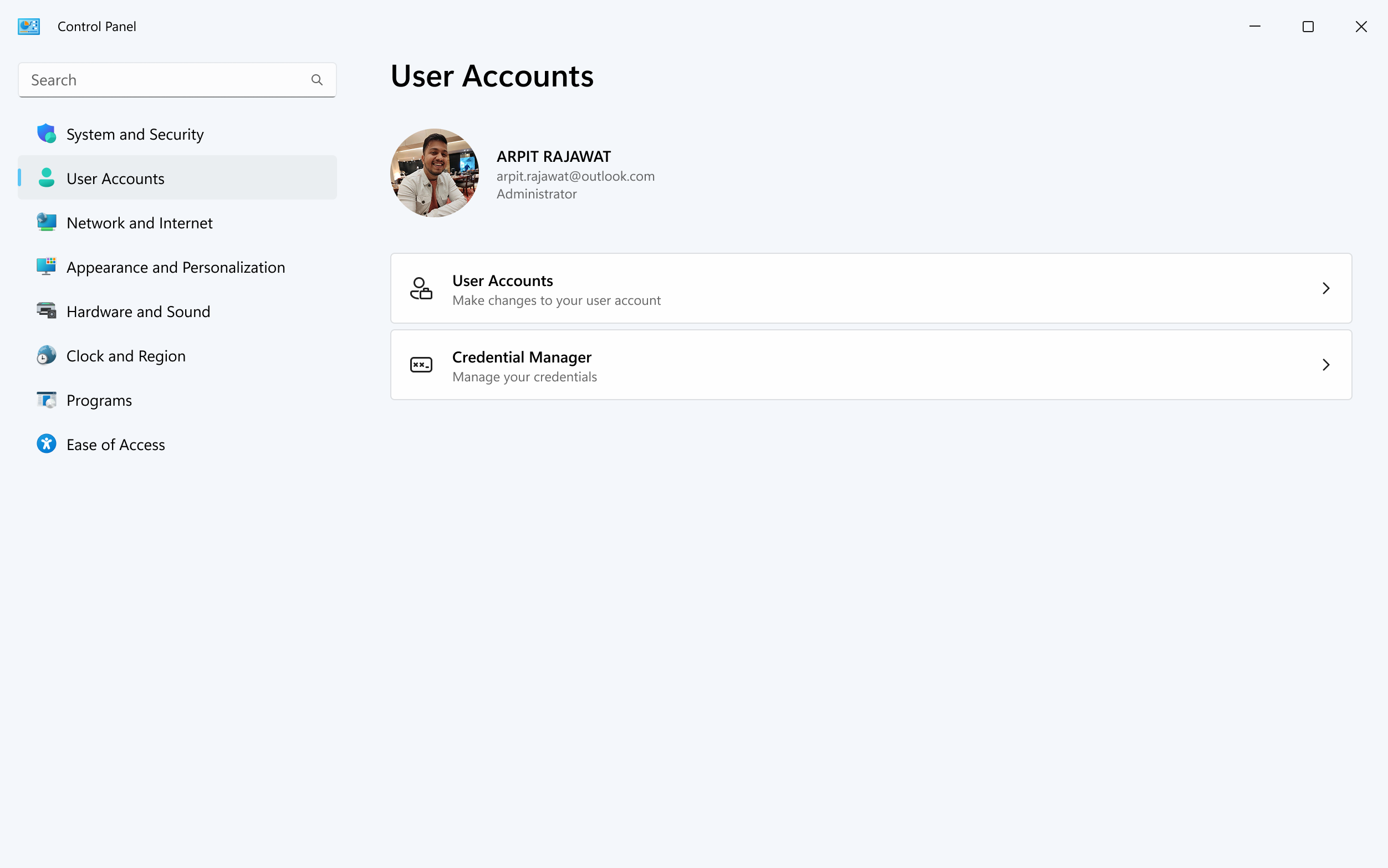This screenshot has width=1388, height=868.
Task: Expand the Credential Manager chevron
Action: point(1326,364)
